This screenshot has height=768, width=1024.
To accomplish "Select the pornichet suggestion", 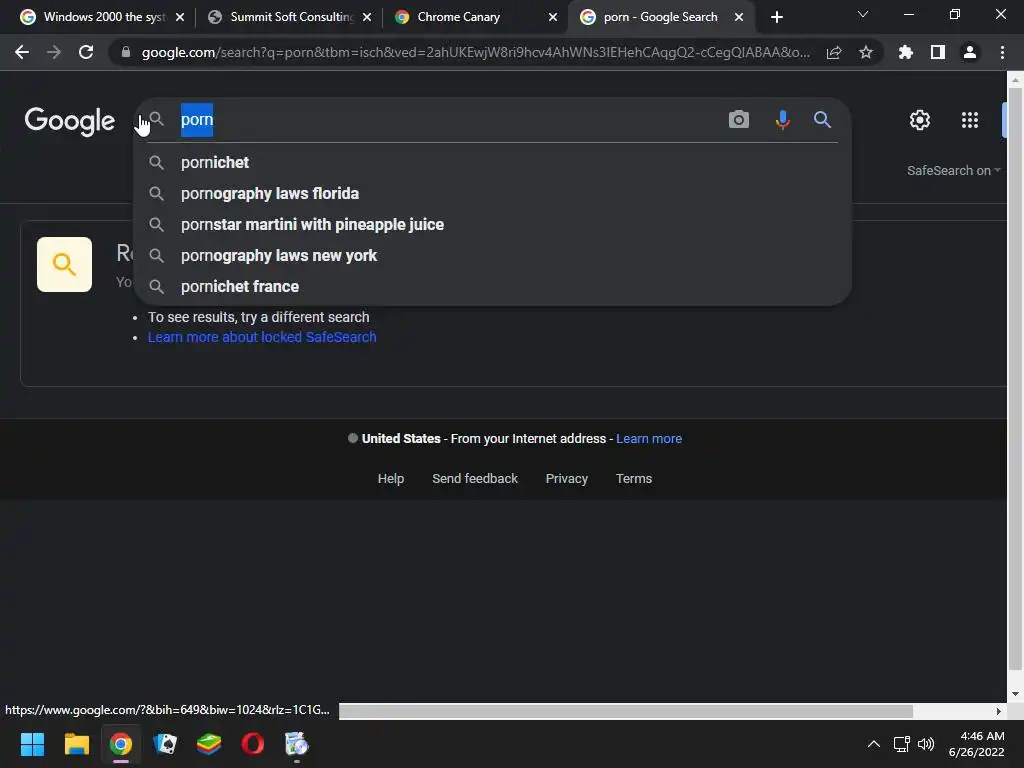I will [x=493, y=163].
